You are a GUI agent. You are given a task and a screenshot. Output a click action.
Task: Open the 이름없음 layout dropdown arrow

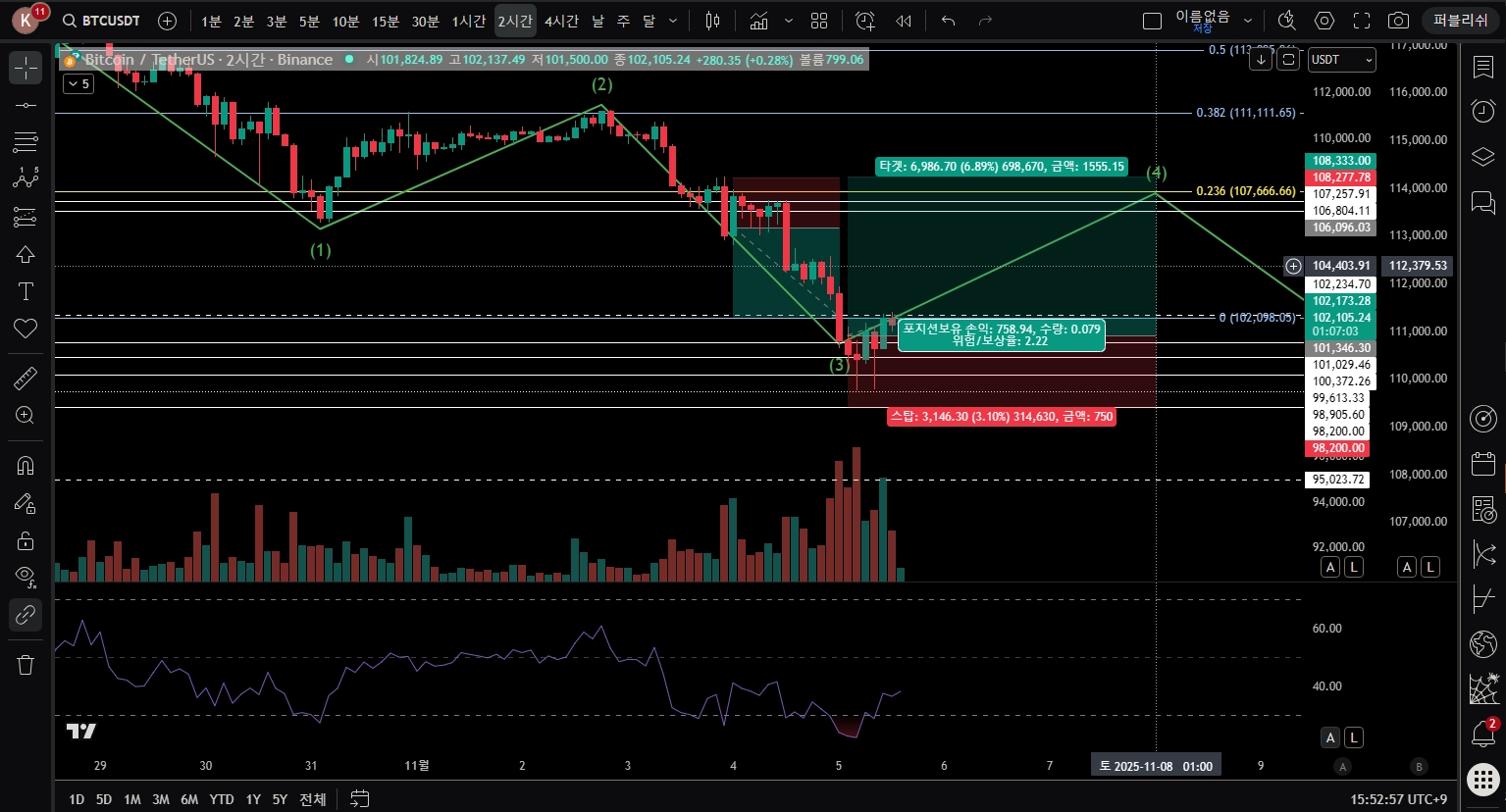(1248, 21)
